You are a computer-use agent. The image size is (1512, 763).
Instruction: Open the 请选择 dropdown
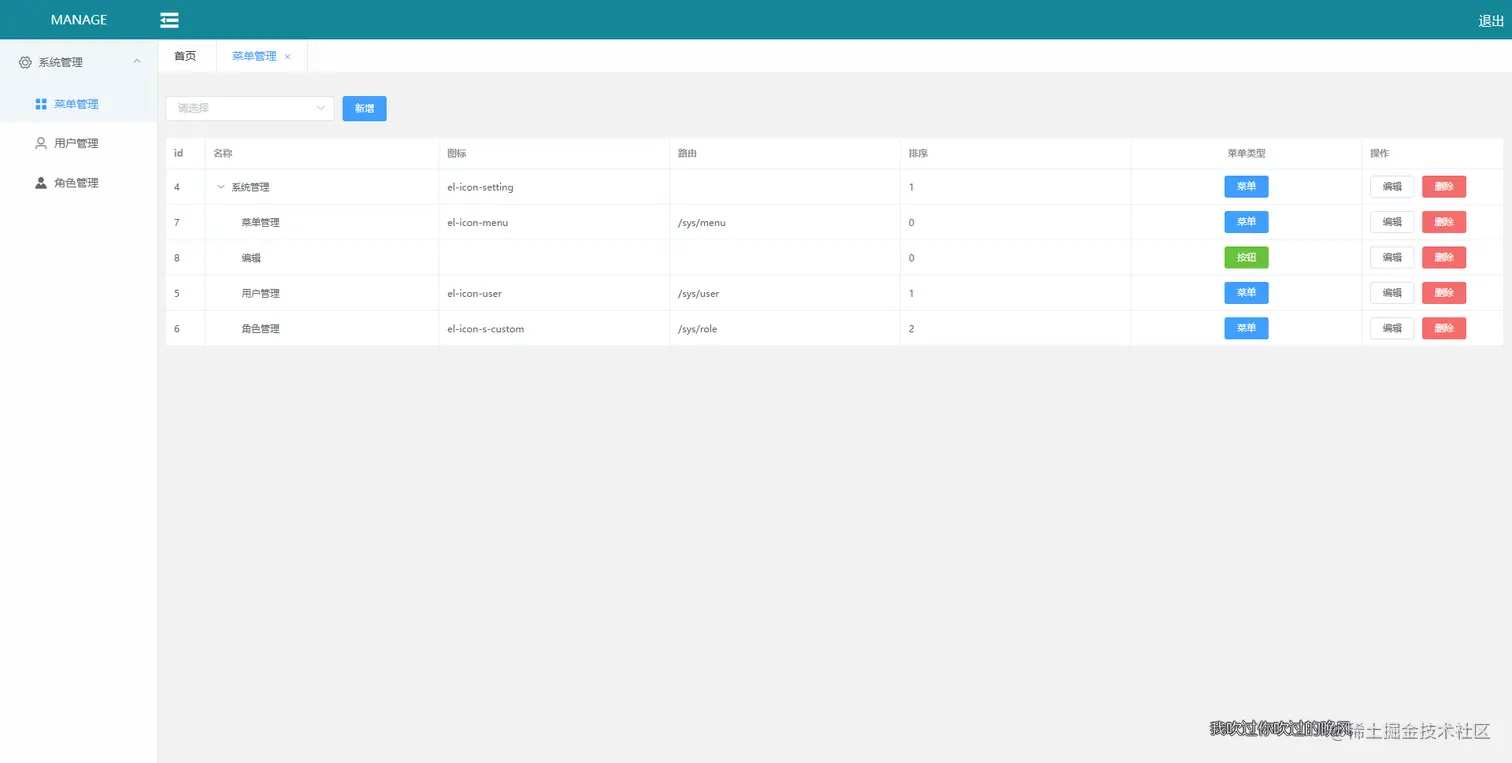tap(250, 108)
